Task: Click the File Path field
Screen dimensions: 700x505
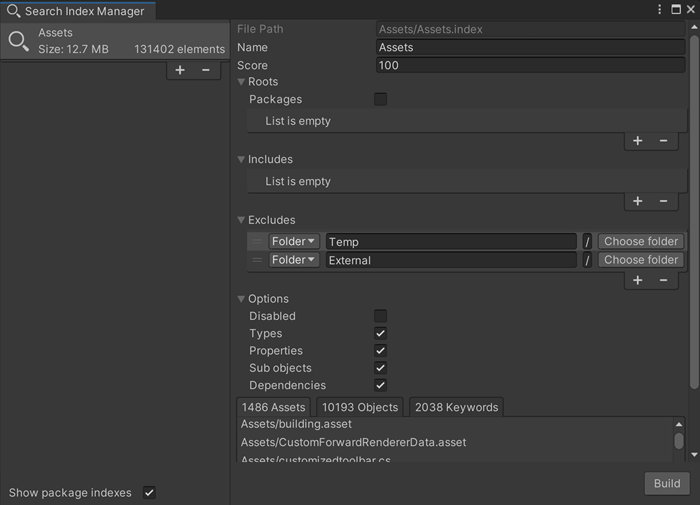Action: 530,29
